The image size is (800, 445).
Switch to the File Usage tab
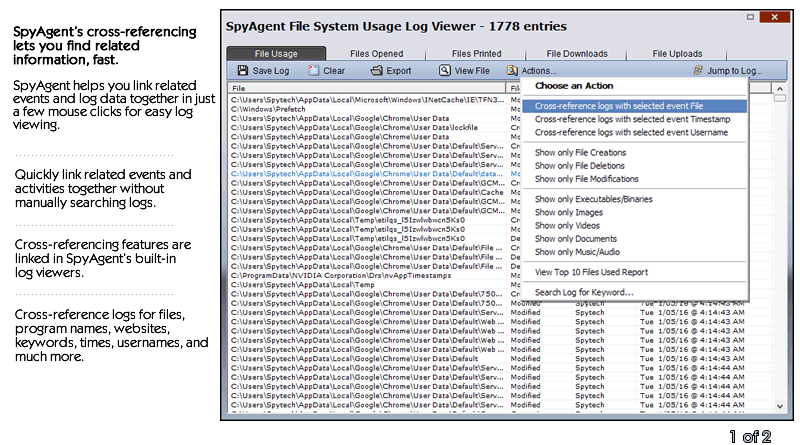click(x=276, y=53)
